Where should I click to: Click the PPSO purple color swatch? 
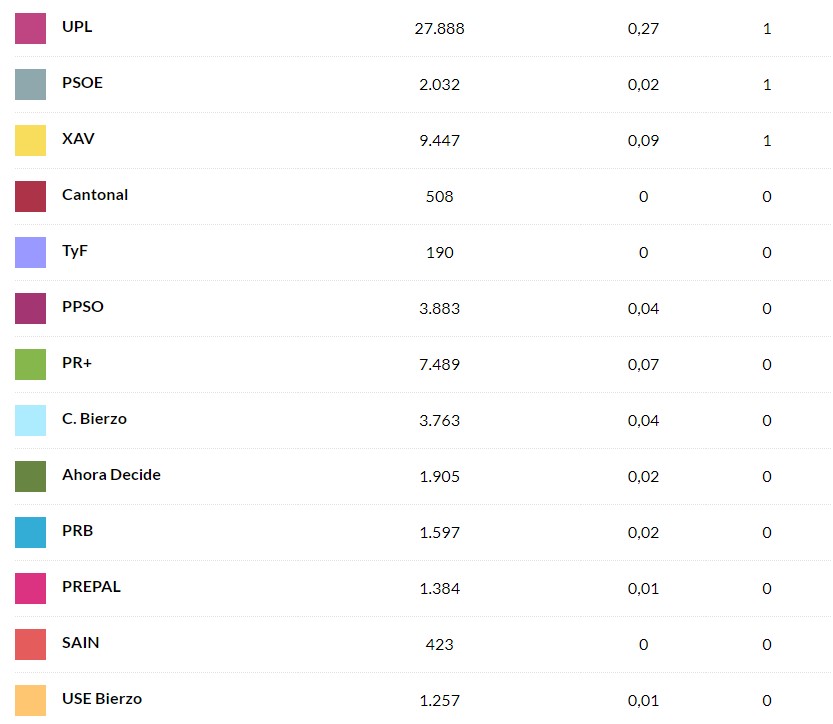(31, 308)
